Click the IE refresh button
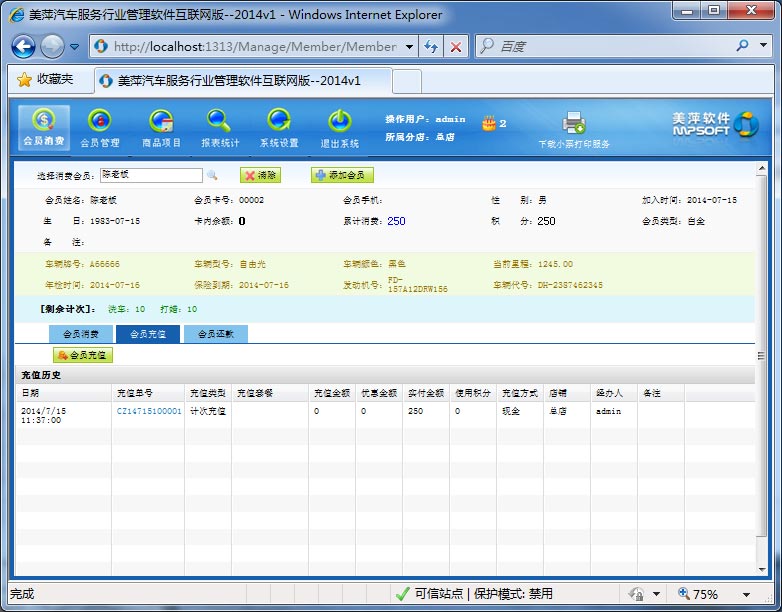 [431, 47]
